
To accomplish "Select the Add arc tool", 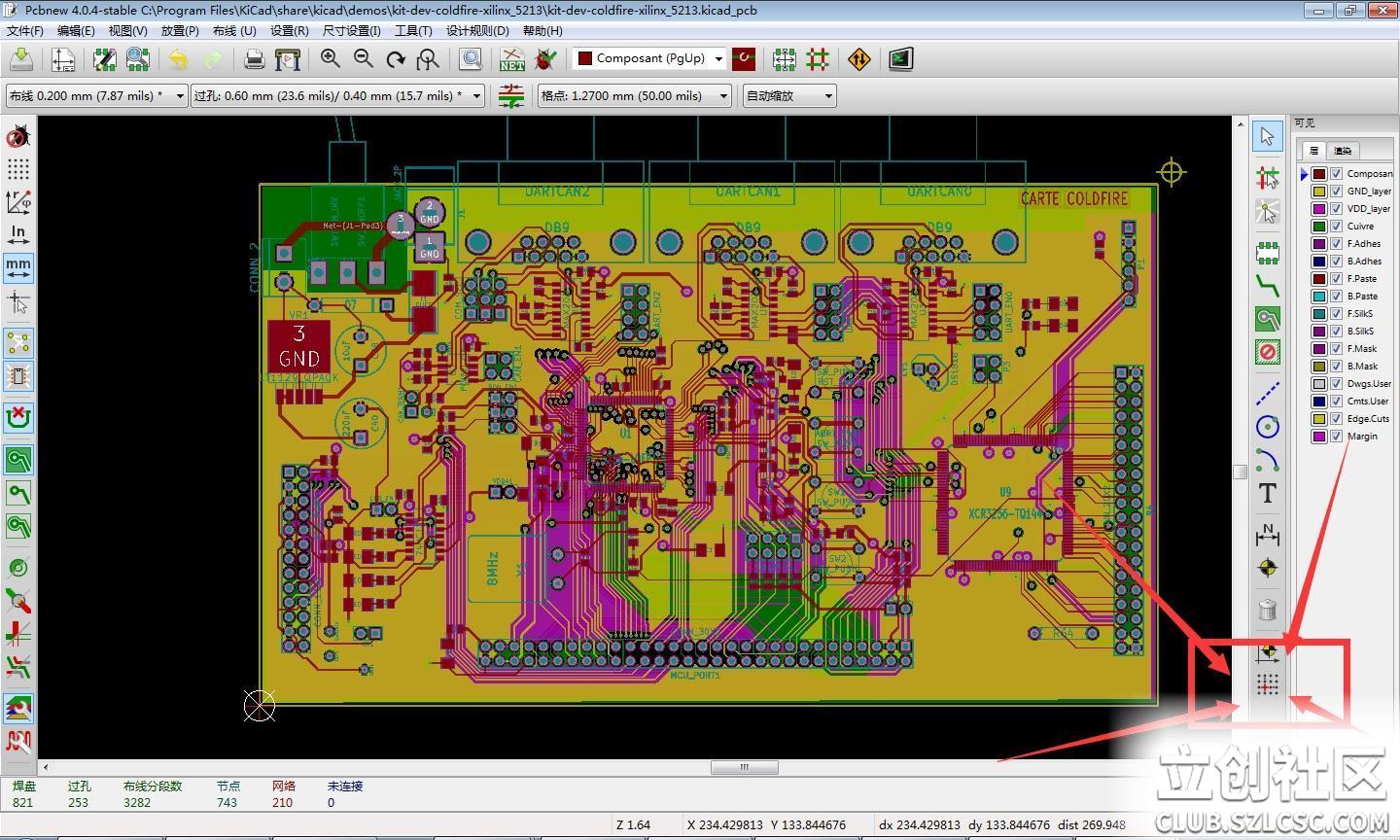I will [1267, 459].
